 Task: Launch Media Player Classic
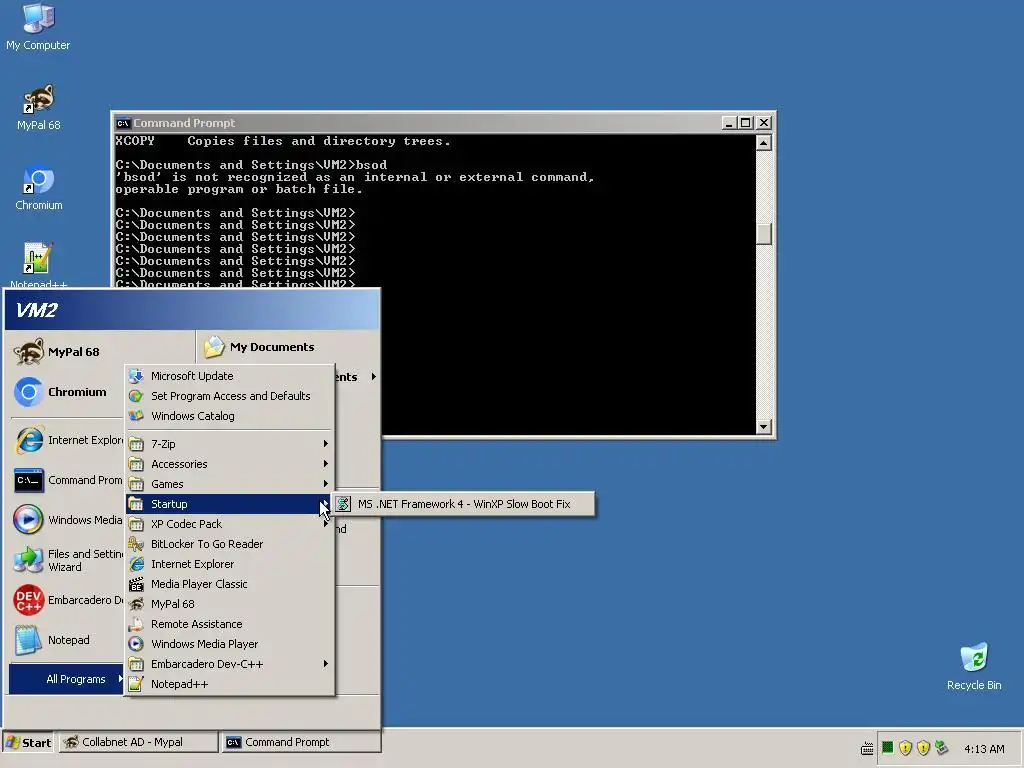[230, 584]
